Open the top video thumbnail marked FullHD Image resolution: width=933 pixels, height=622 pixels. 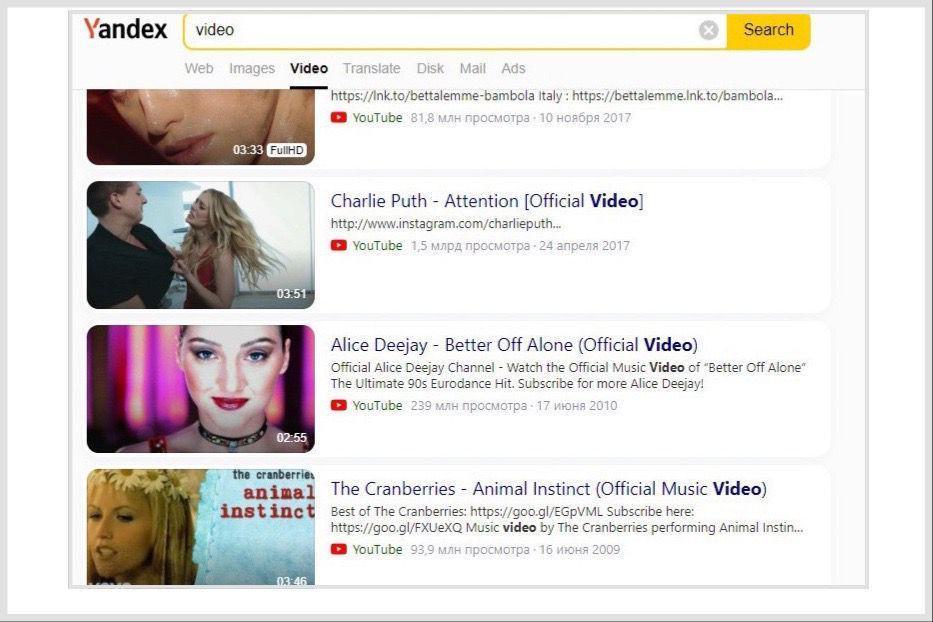tap(201, 127)
